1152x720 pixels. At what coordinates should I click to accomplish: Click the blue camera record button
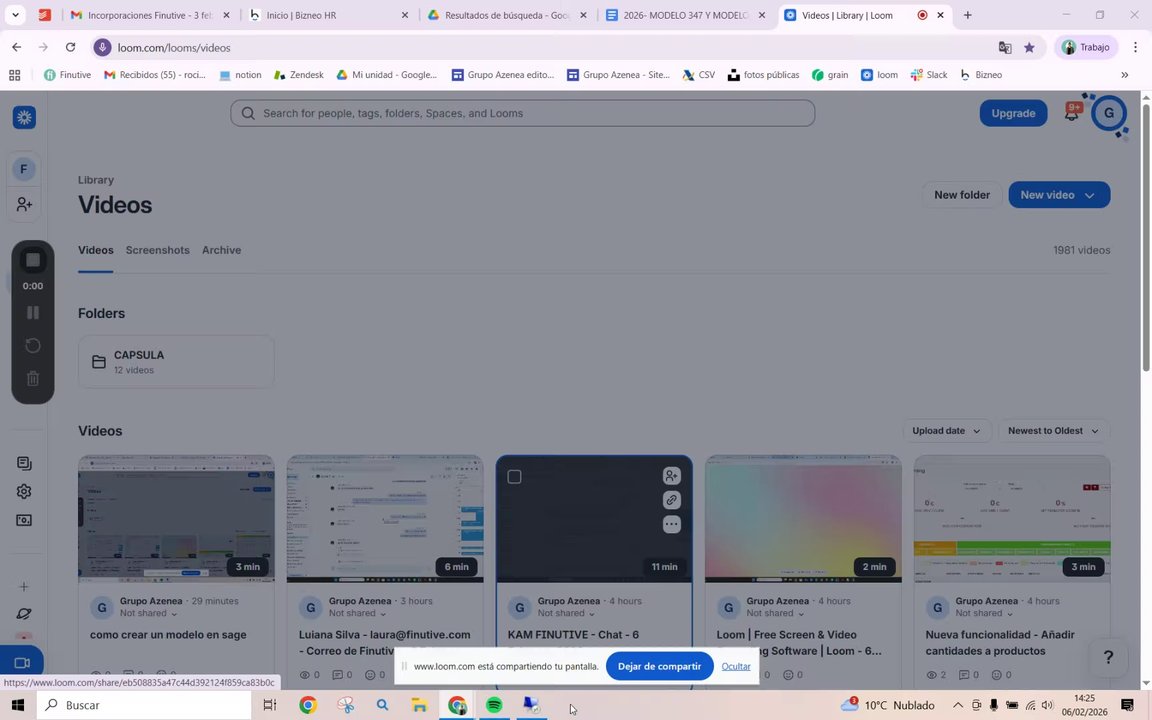[x=22, y=663]
